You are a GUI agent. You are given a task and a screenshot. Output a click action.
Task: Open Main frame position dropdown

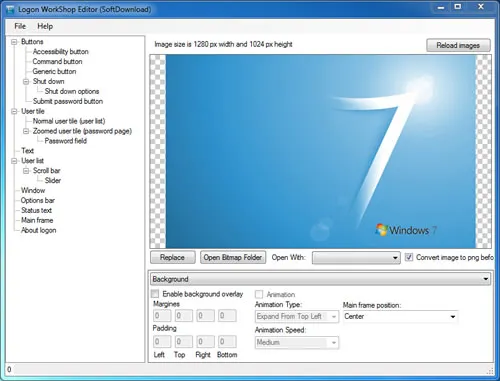(x=401, y=316)
